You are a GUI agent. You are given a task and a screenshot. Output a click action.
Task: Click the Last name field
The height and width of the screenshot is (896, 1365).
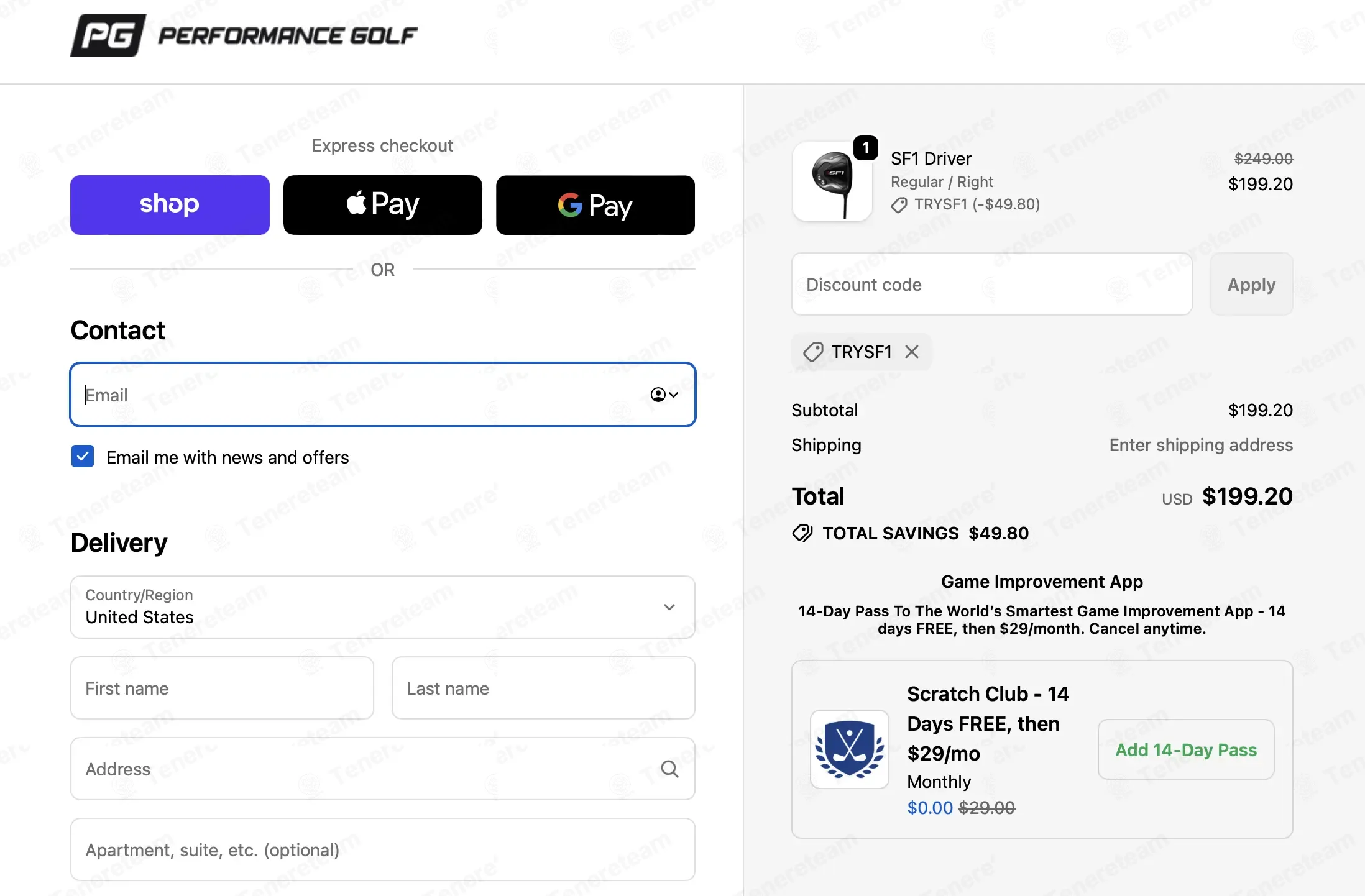pyautogui.click(x=543, y=688)
